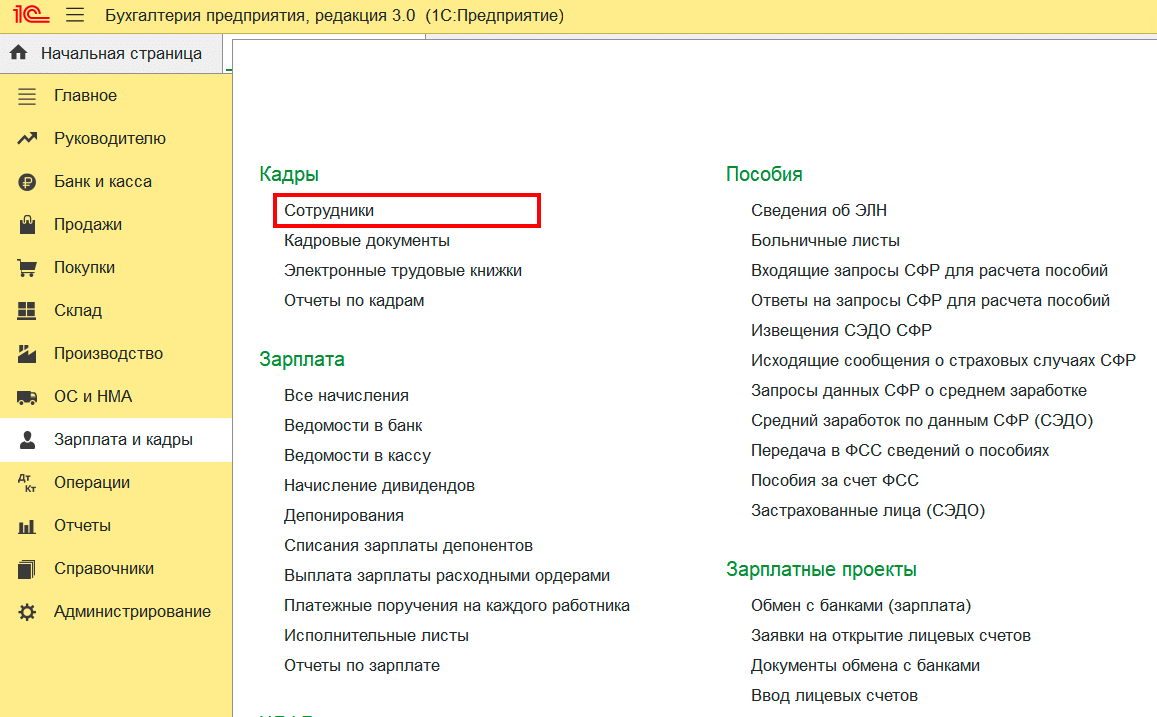Image resolution: width=1157 pixels, height=717 pixels.
Task: Click the Покупки cart icon
Action: tap(28, 268)
